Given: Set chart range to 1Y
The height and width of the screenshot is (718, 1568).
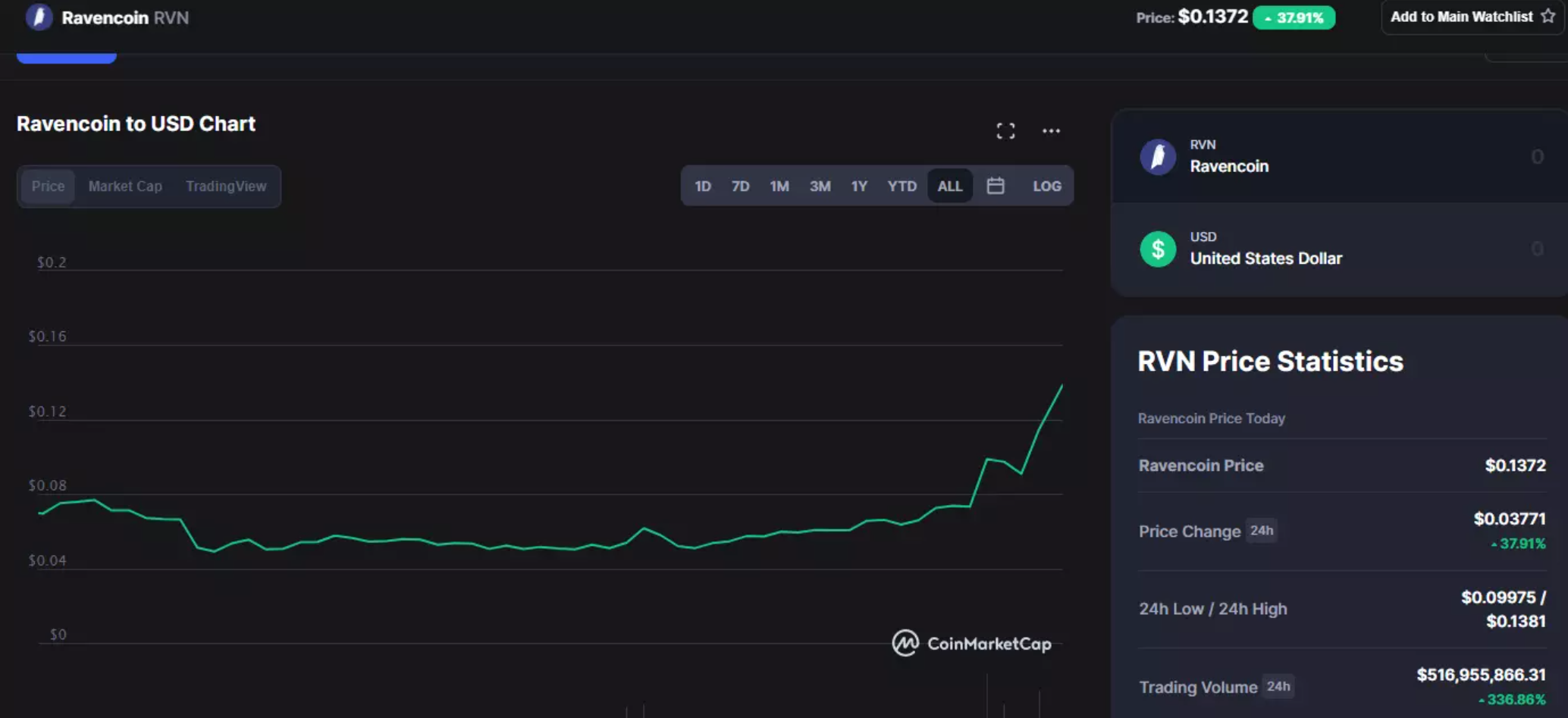Looking at the screenshot, I should [859, 186].
